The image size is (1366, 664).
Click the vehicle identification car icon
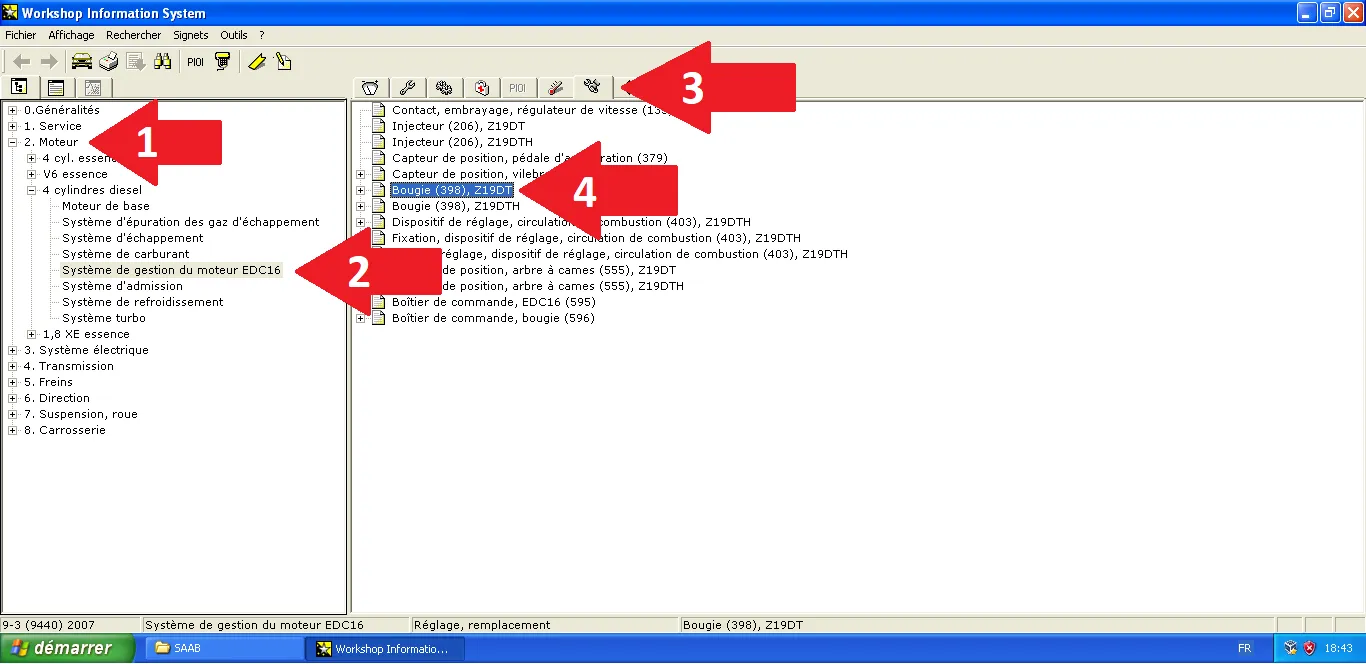click(81, 61)
